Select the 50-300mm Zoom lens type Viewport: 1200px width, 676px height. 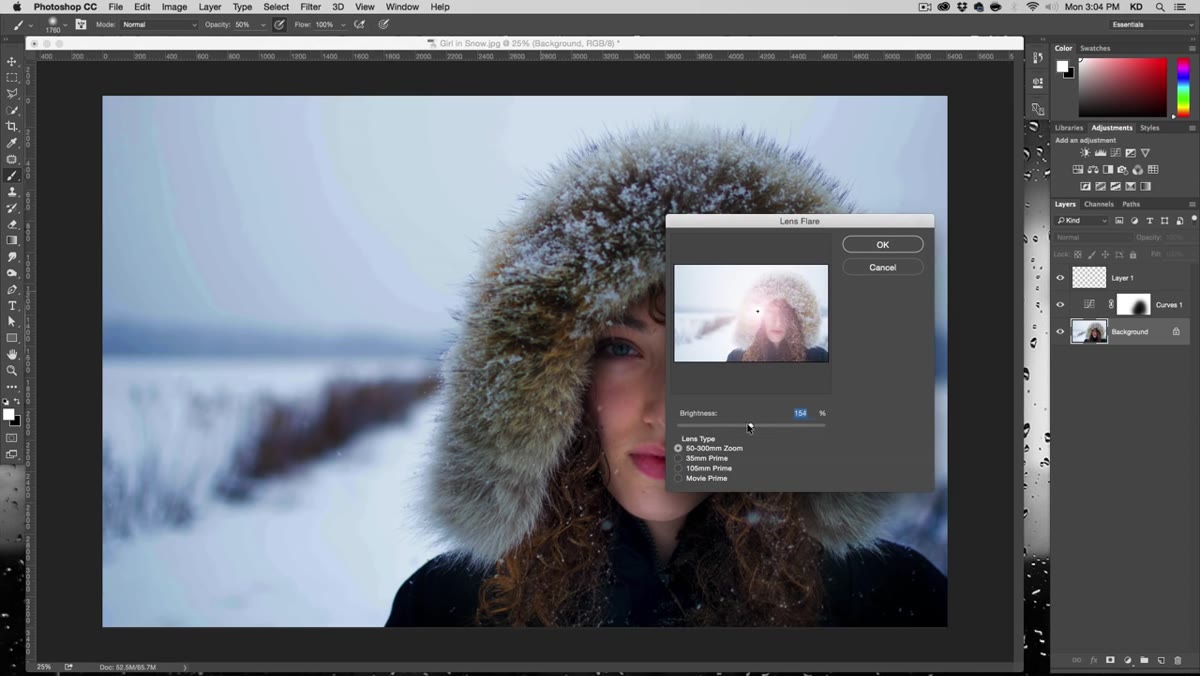pyautogui.click(x=709, y=448)
